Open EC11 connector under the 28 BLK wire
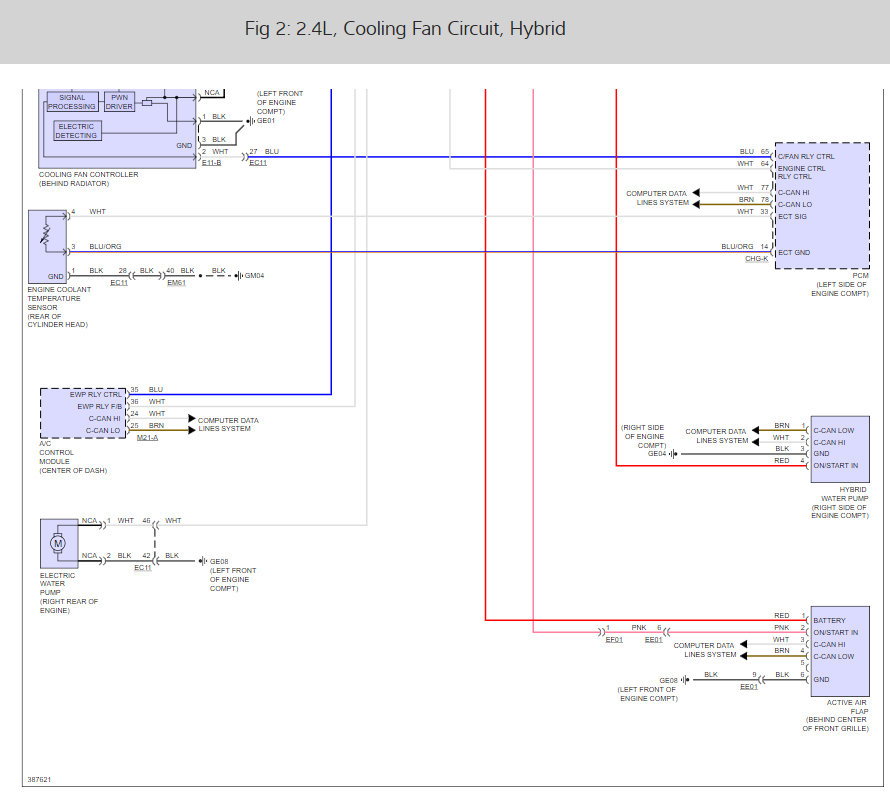The height and width of the screenshot is (802, 890). click(119, 283)
